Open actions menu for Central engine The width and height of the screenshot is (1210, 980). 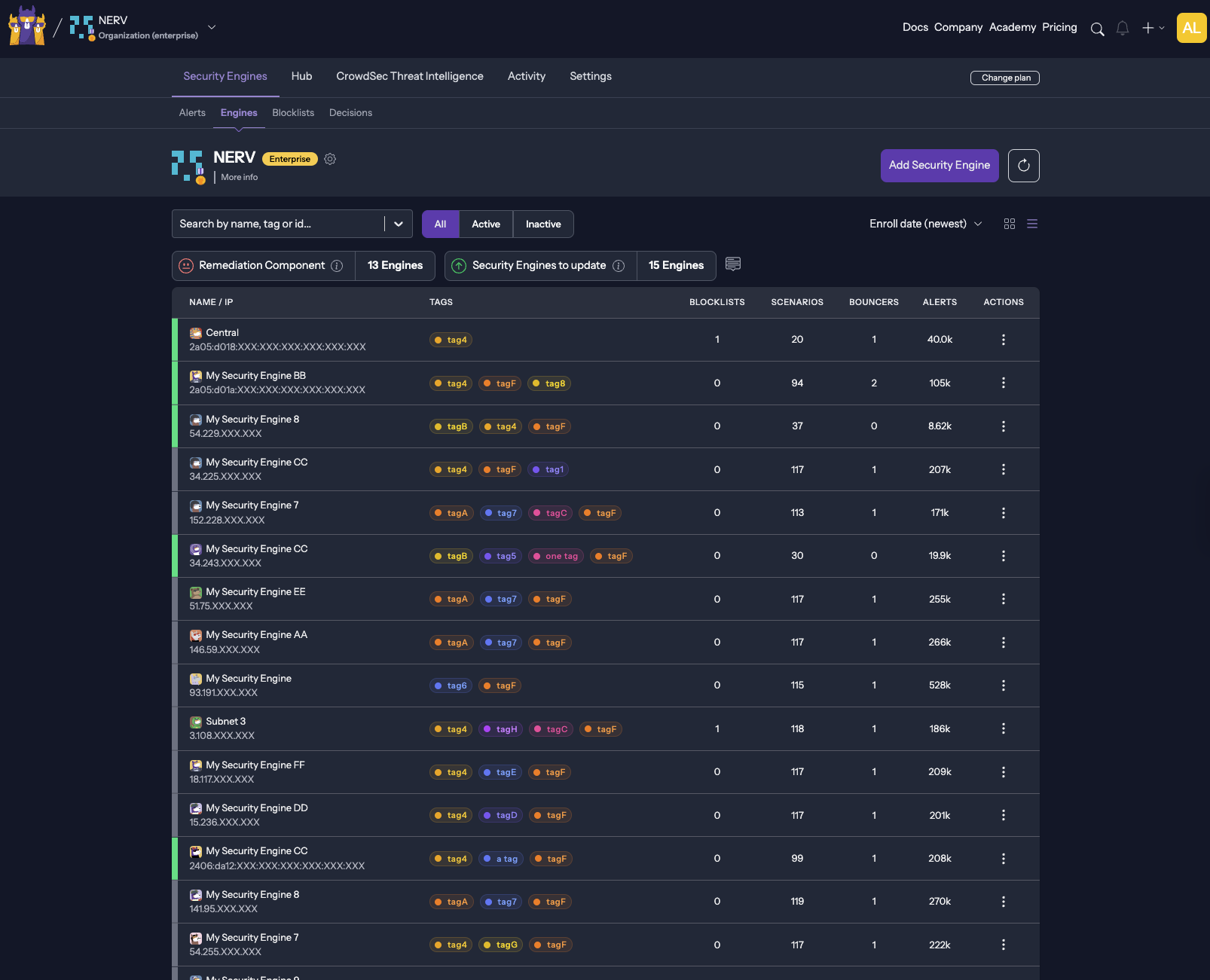coord(1003,340)
